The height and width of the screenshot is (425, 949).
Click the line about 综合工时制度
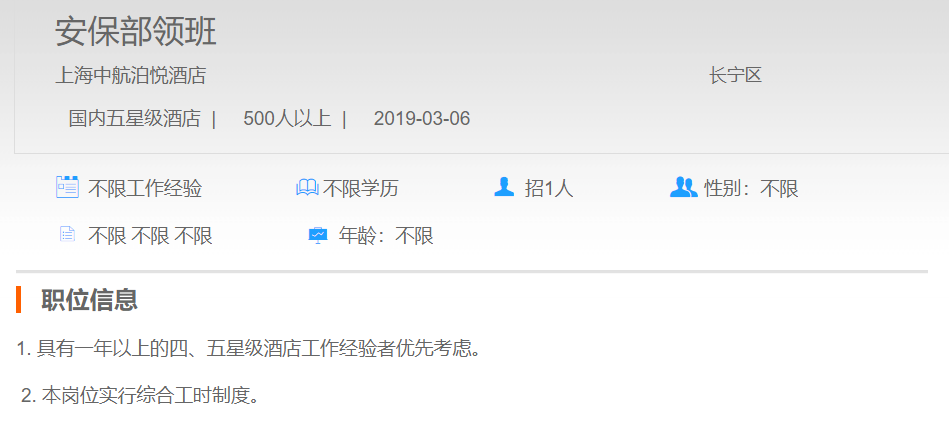coord(140,395)
